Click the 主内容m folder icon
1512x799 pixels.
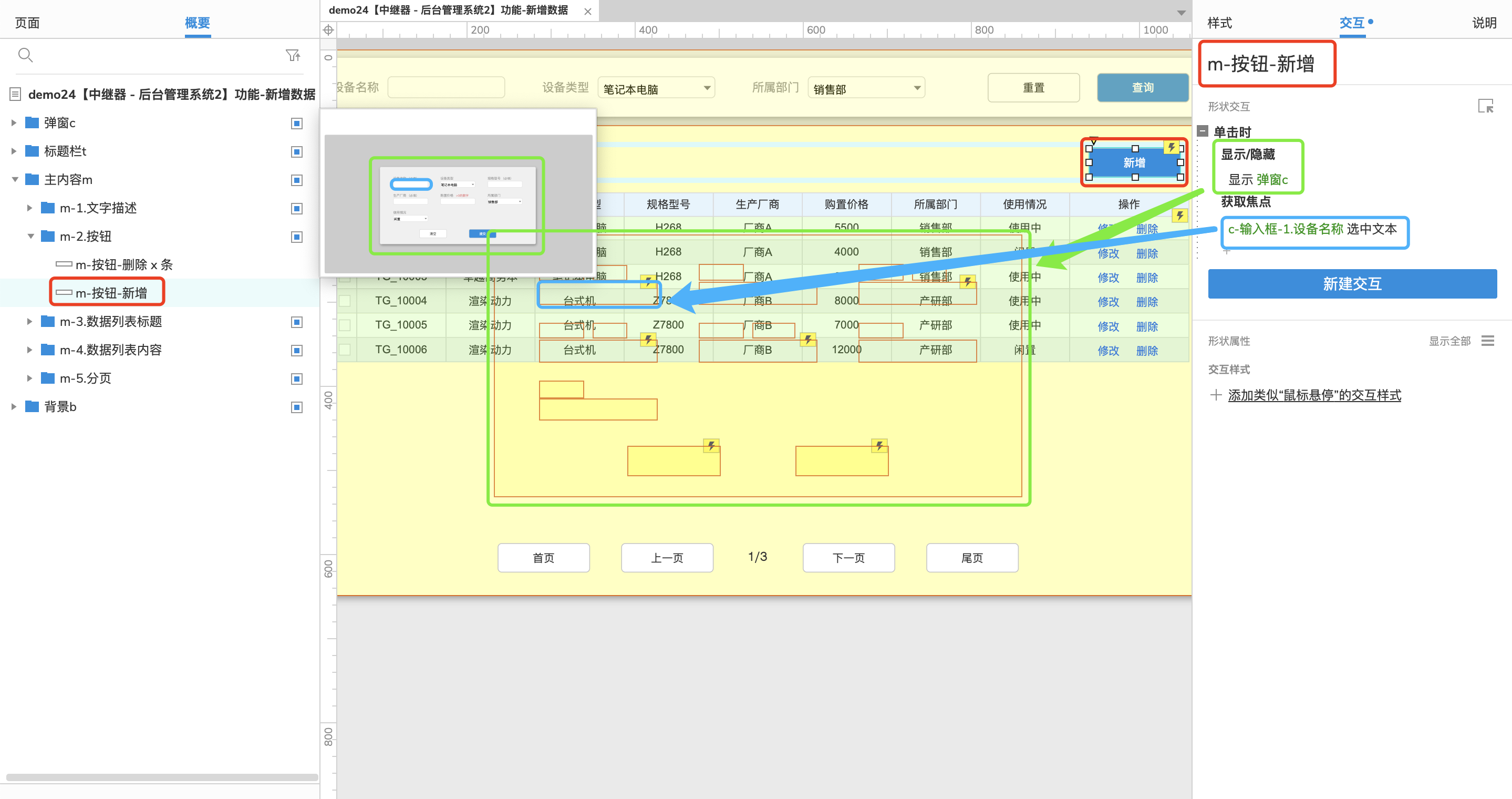point(32,179)
